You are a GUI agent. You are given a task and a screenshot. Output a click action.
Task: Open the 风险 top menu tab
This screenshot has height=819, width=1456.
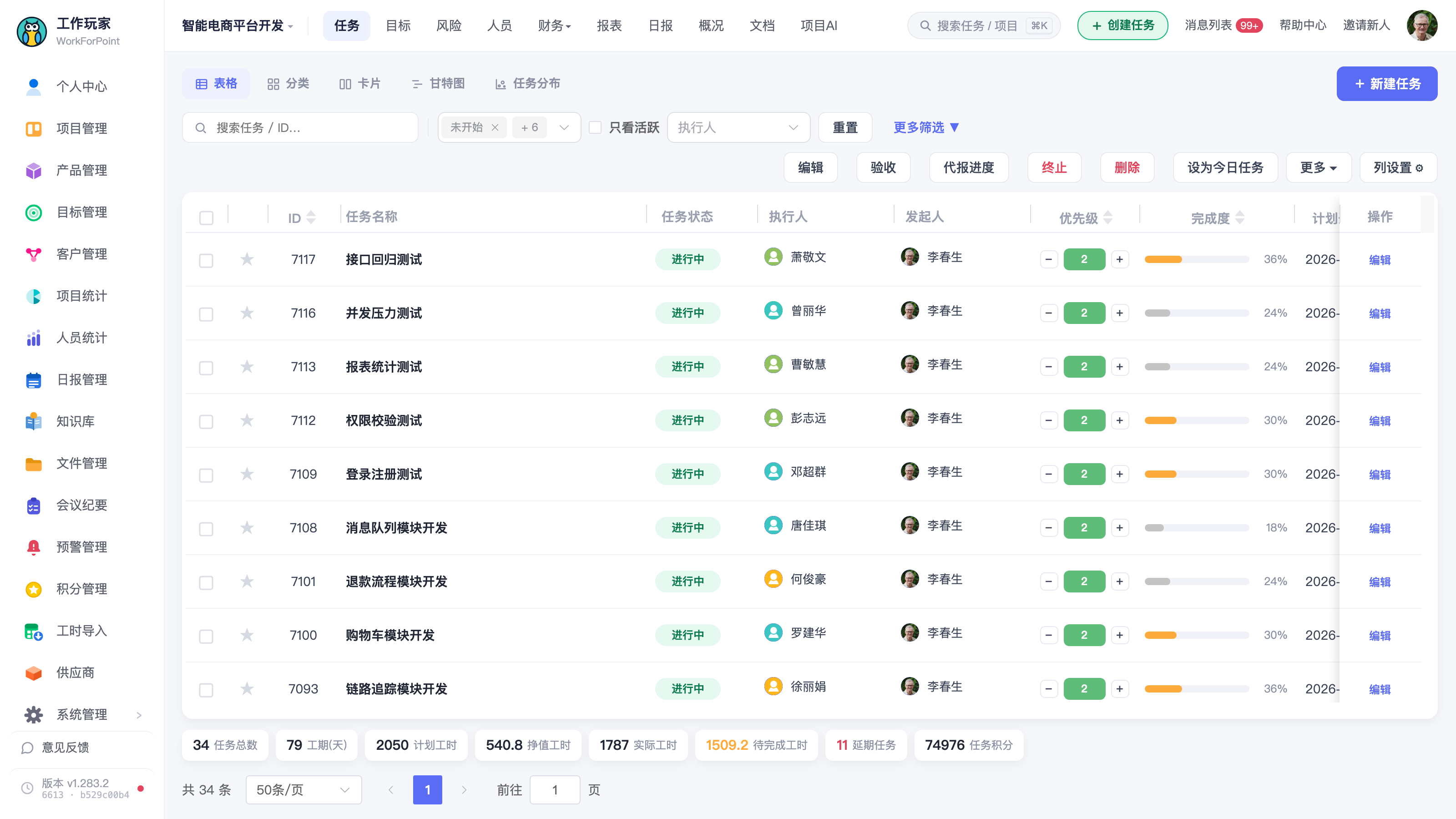(x=449, y=25)
